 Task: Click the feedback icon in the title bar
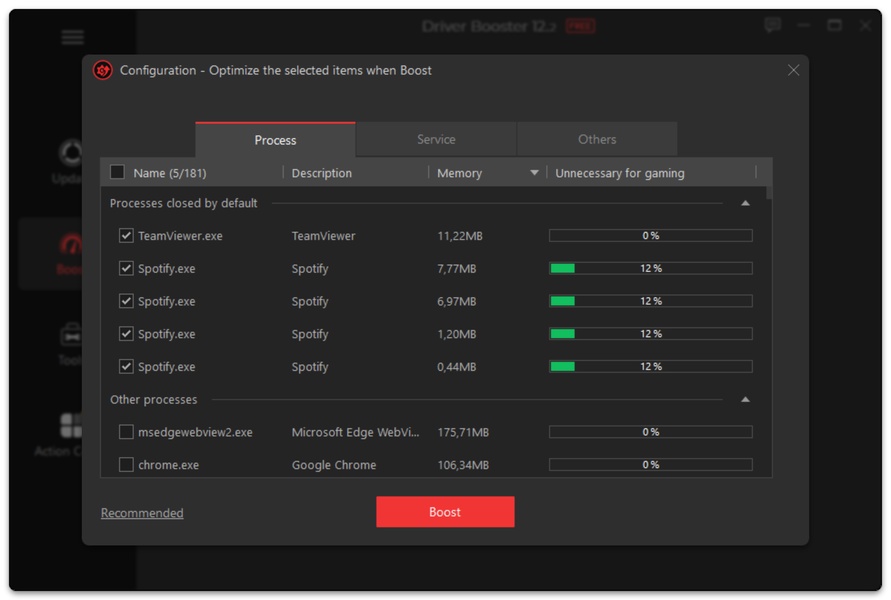click(x=772, y=26)
